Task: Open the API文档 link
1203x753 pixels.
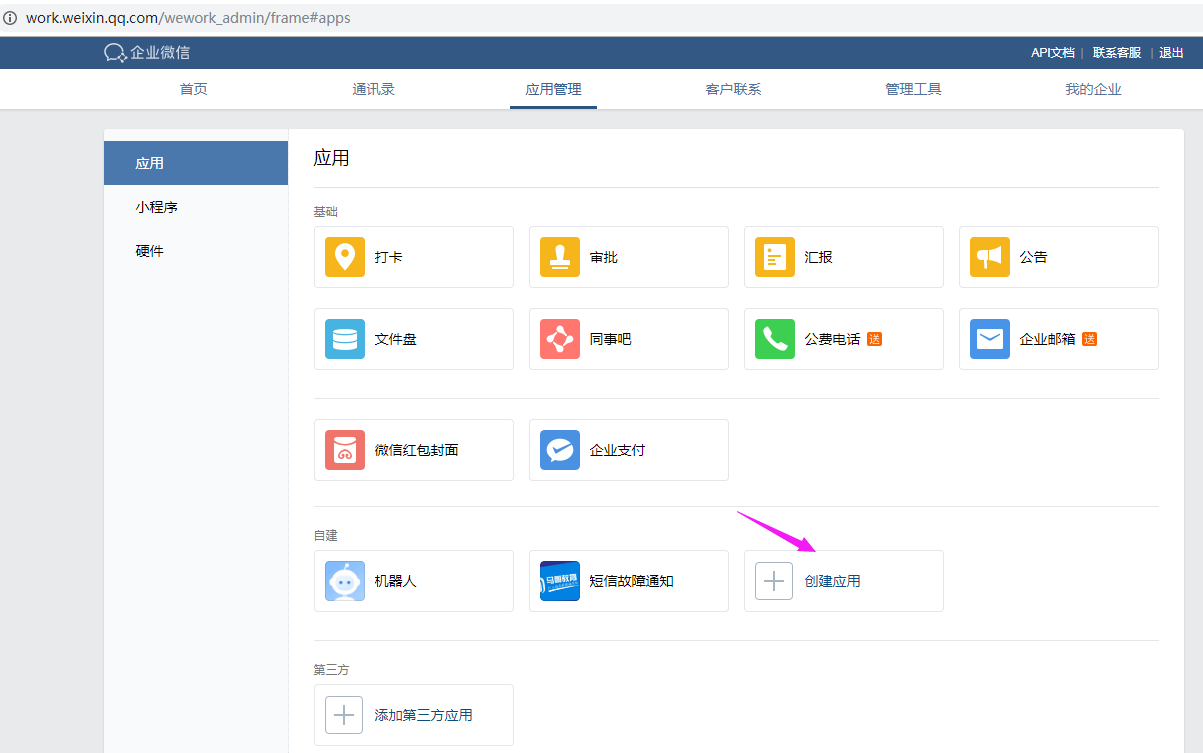Action: click(x=1053, y=53)
